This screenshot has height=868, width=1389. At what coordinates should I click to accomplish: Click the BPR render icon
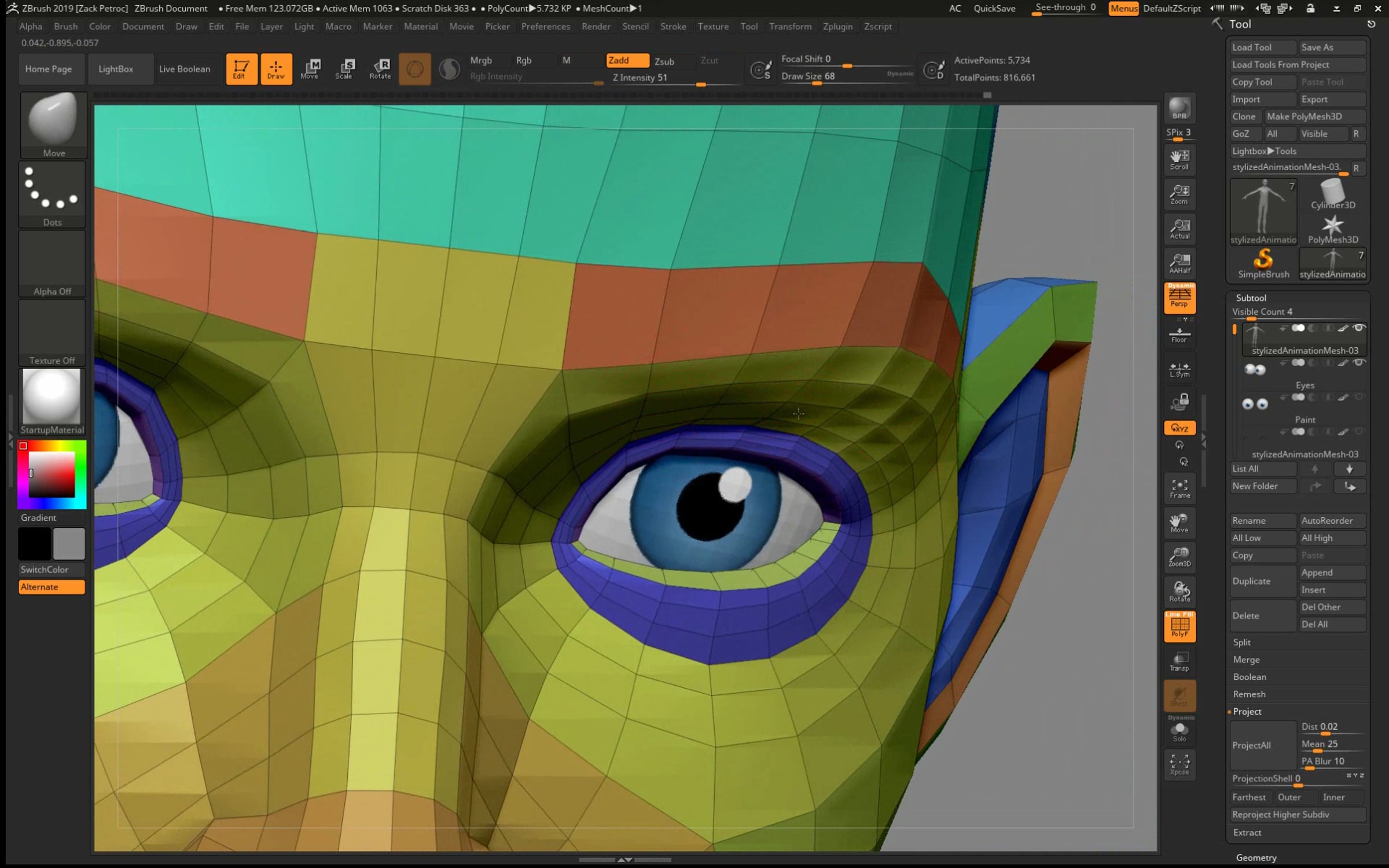[x=1179, y=108]
